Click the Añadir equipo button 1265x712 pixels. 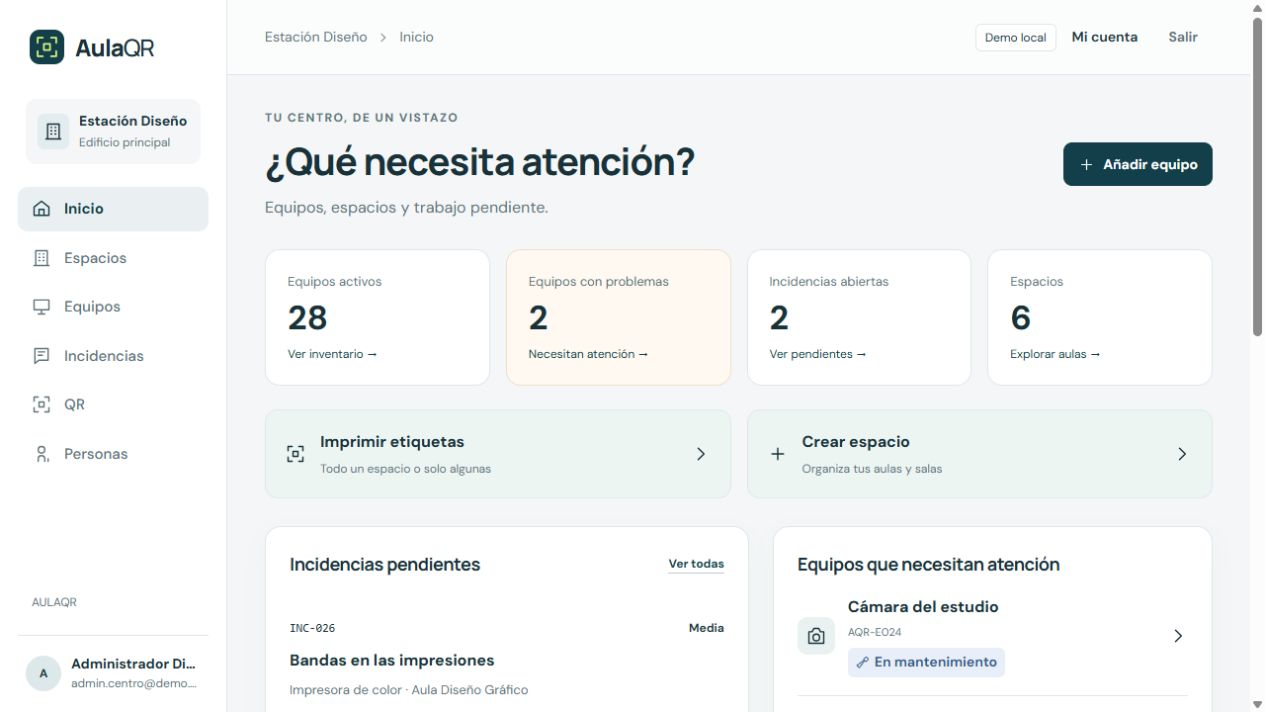1138,164
